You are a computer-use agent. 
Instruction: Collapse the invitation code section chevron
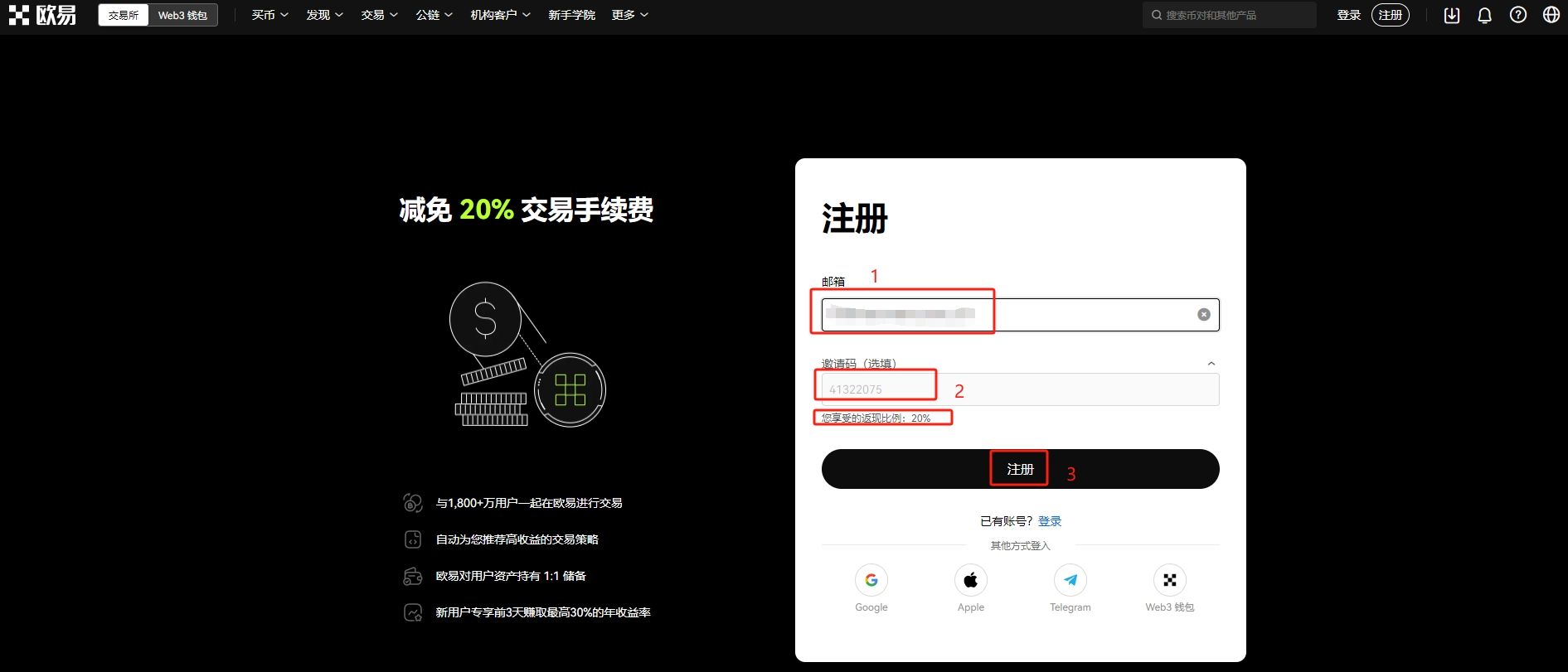[1211, 364]
